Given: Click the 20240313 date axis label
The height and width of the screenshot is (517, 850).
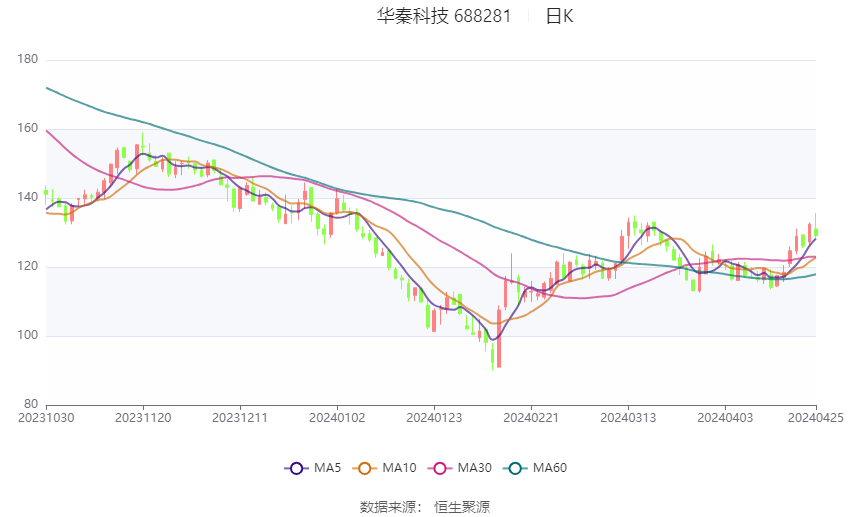Looking at the screenshot, I should click(628, 417).
